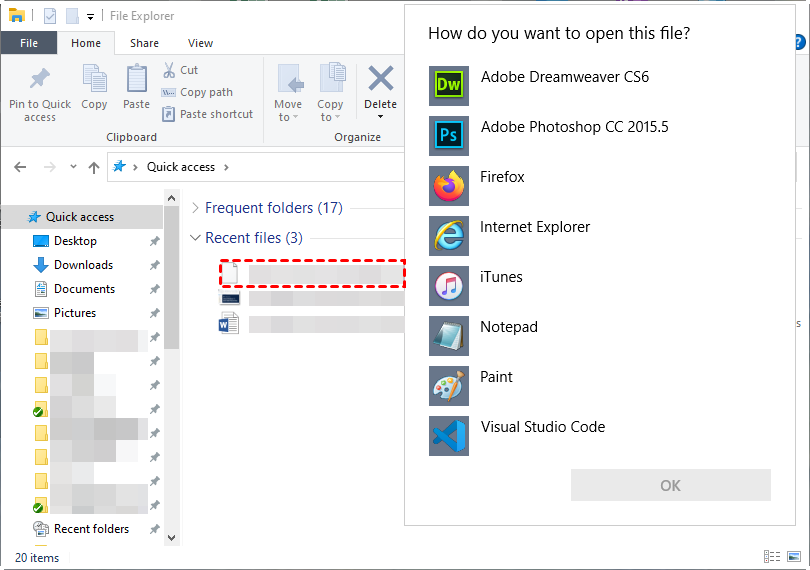
Task: Open Recent folders in navigation pane
Action: 91,529
